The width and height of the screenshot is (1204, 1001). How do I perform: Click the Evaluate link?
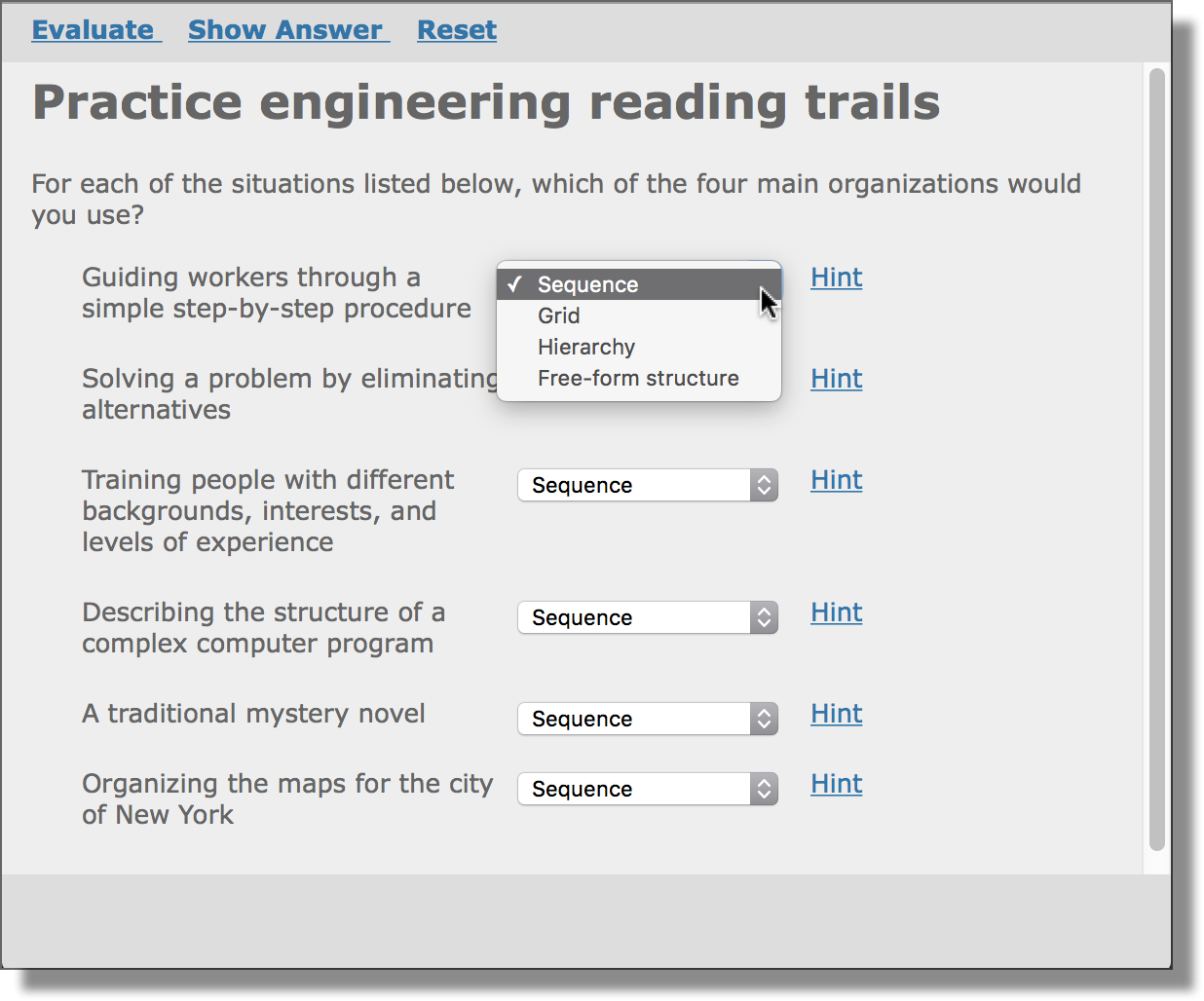tap(96, 30)
